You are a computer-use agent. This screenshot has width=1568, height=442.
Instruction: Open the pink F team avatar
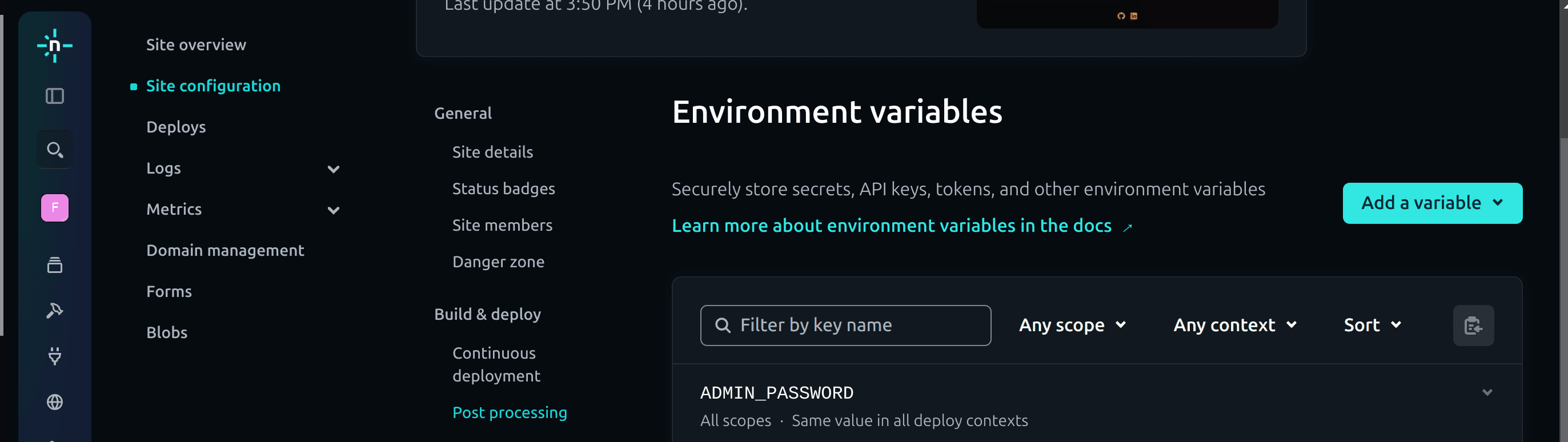click(x=55, y=208)
